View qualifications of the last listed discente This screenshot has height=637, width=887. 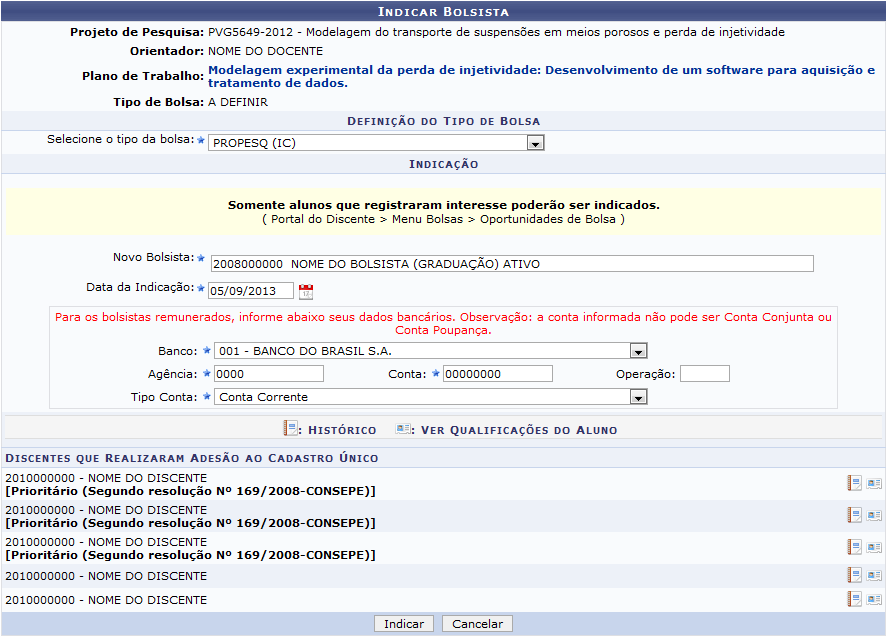(874, 599)
